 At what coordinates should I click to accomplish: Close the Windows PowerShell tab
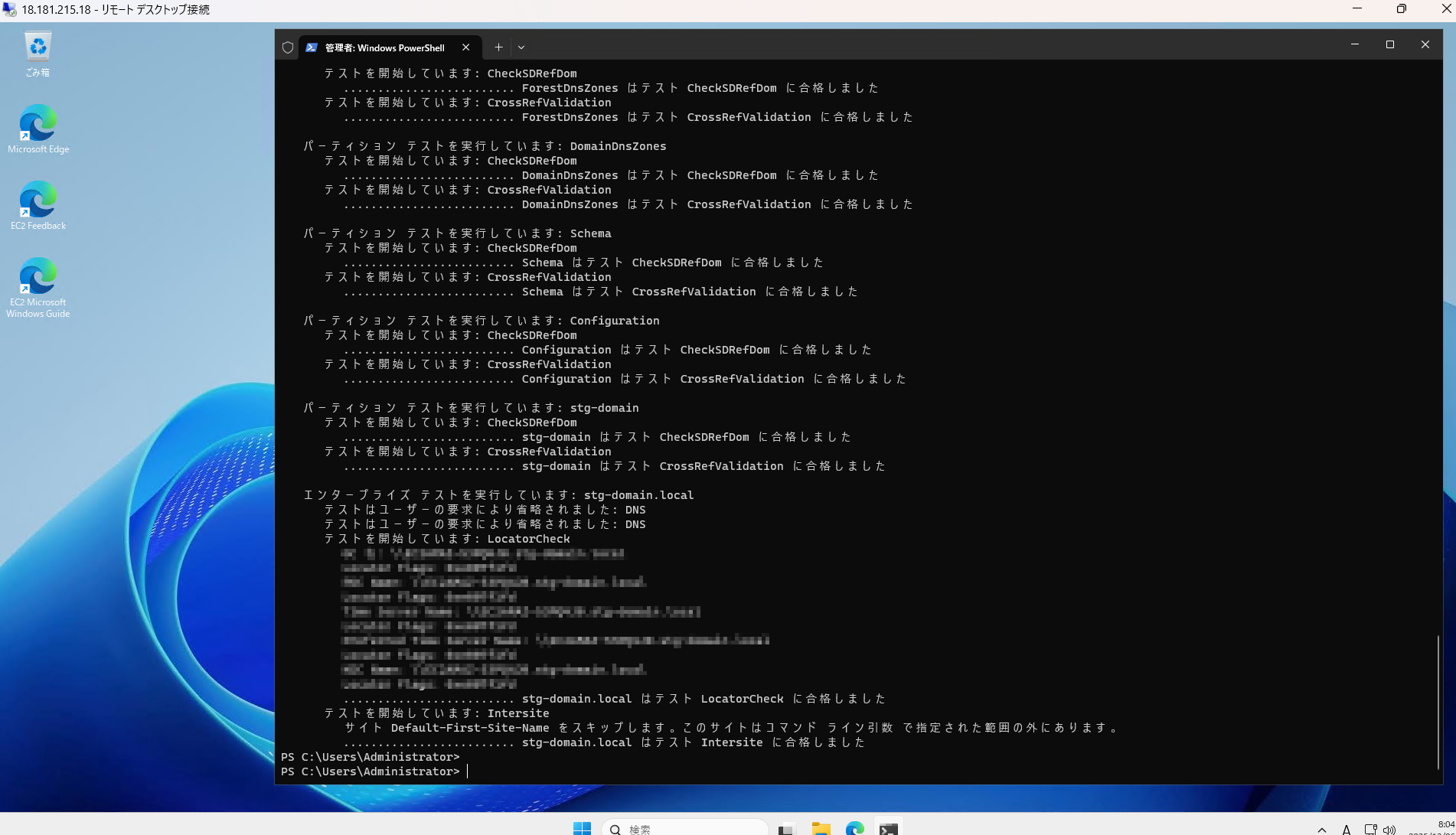pos(466,47)
